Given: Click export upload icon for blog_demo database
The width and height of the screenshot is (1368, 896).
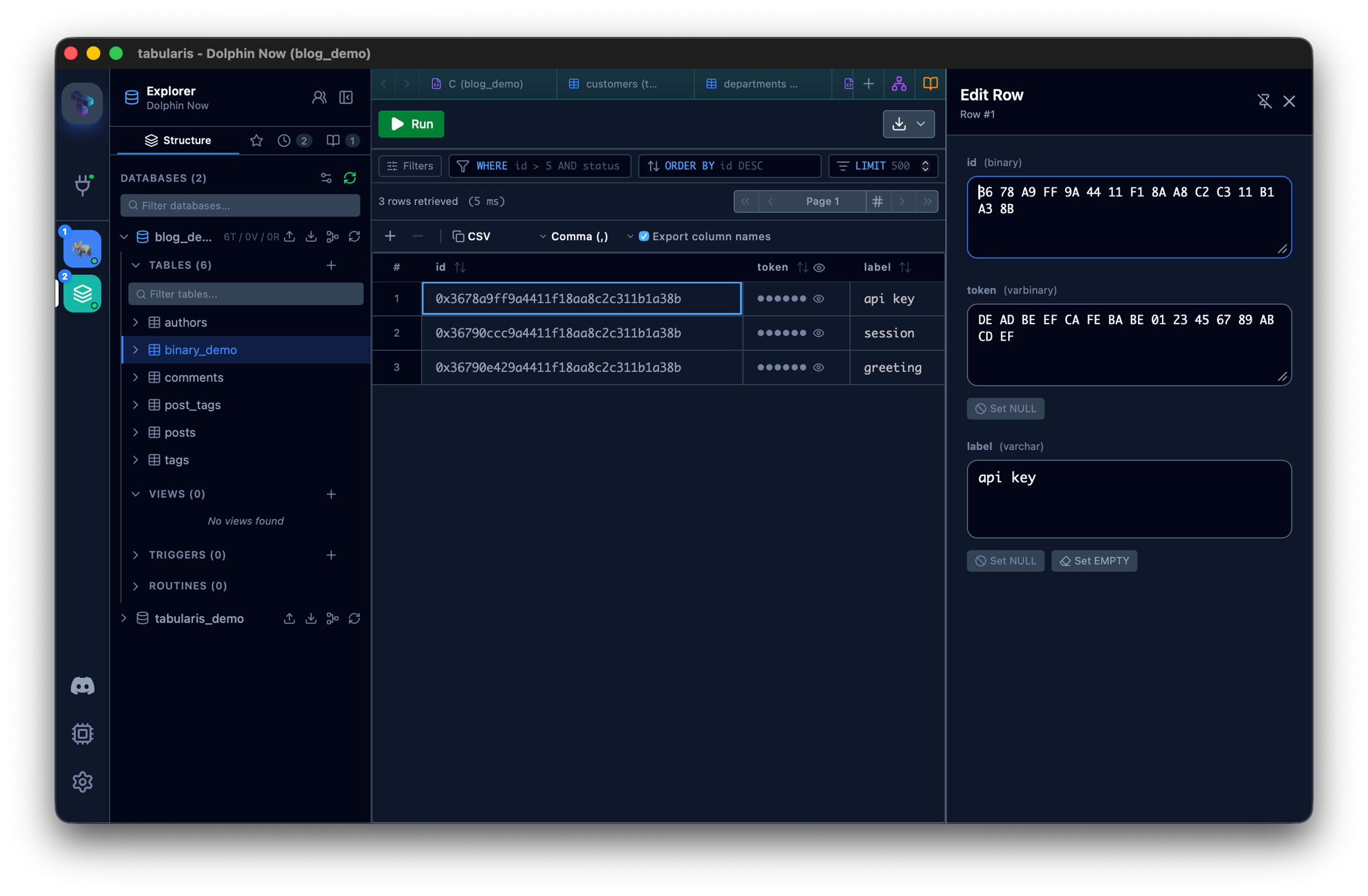Looking at the screenshot, I should 289,237.
